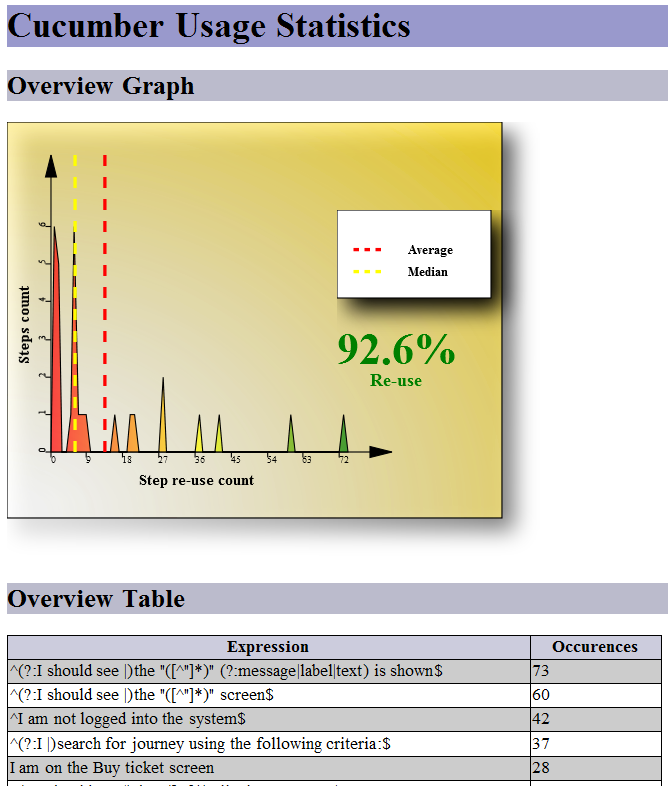This screenshot has height=786, width=668.
Task: Click the yellow dashed Median legend swatch
Action: (367, 272)
